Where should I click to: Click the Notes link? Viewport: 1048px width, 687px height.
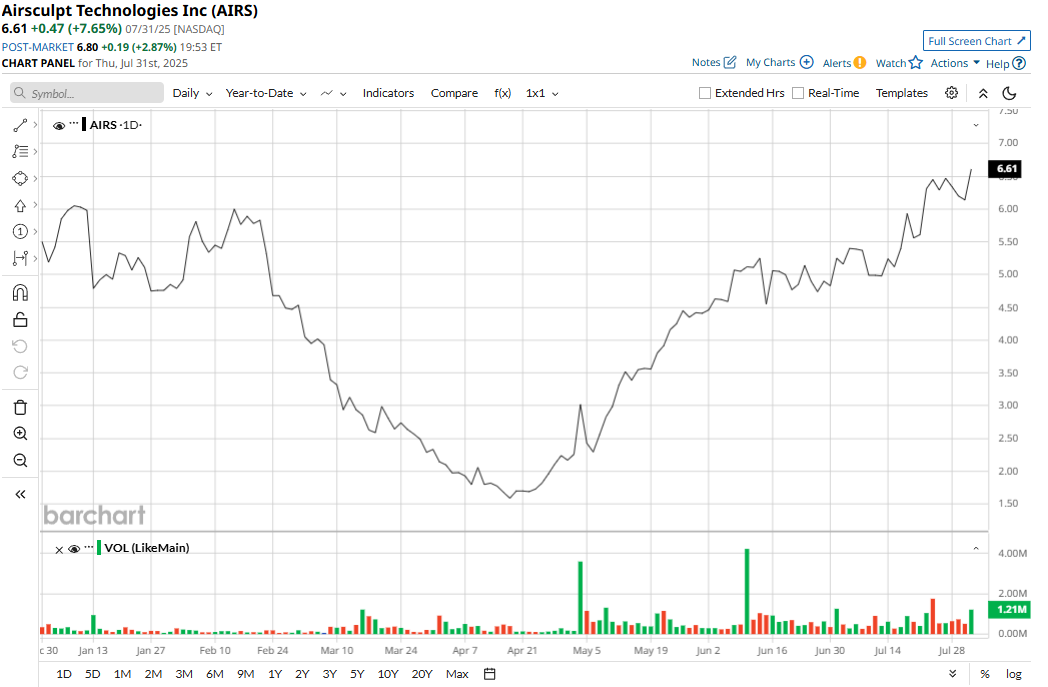706,62
